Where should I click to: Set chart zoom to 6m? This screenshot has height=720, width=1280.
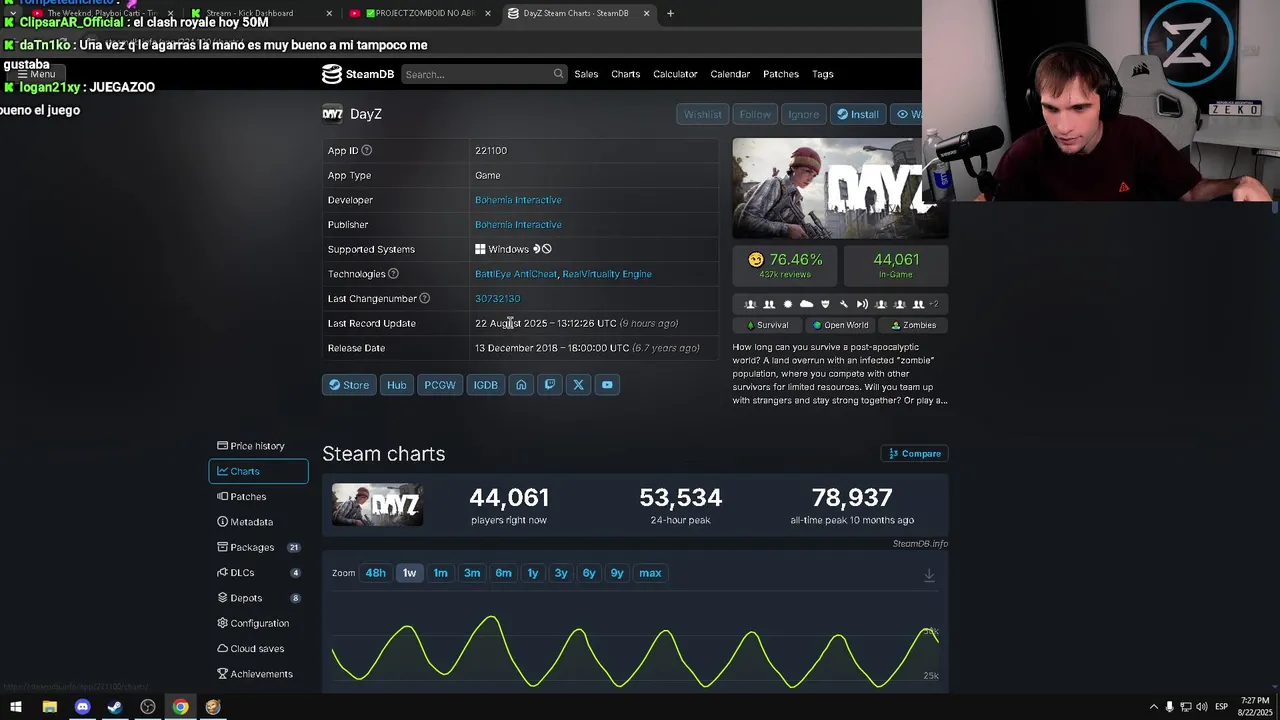coord(503,573)
